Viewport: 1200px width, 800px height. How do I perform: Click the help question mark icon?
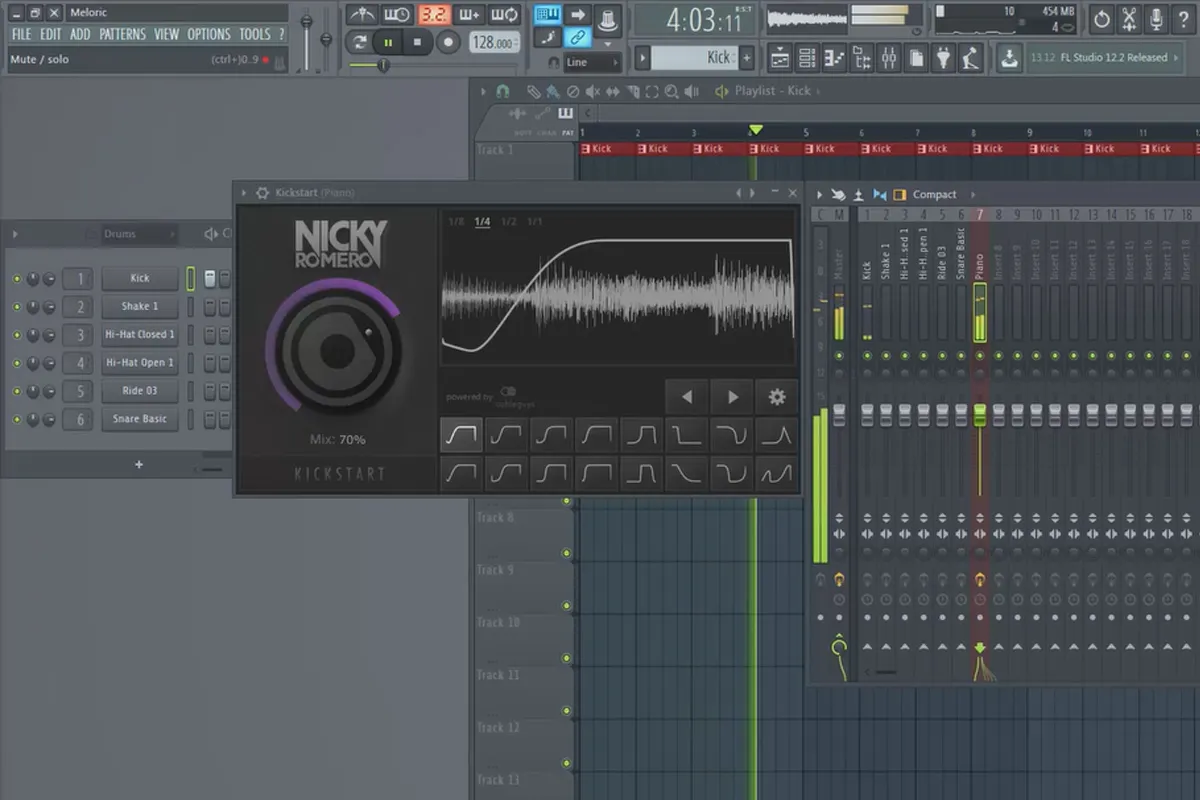tap(1183, 18)
